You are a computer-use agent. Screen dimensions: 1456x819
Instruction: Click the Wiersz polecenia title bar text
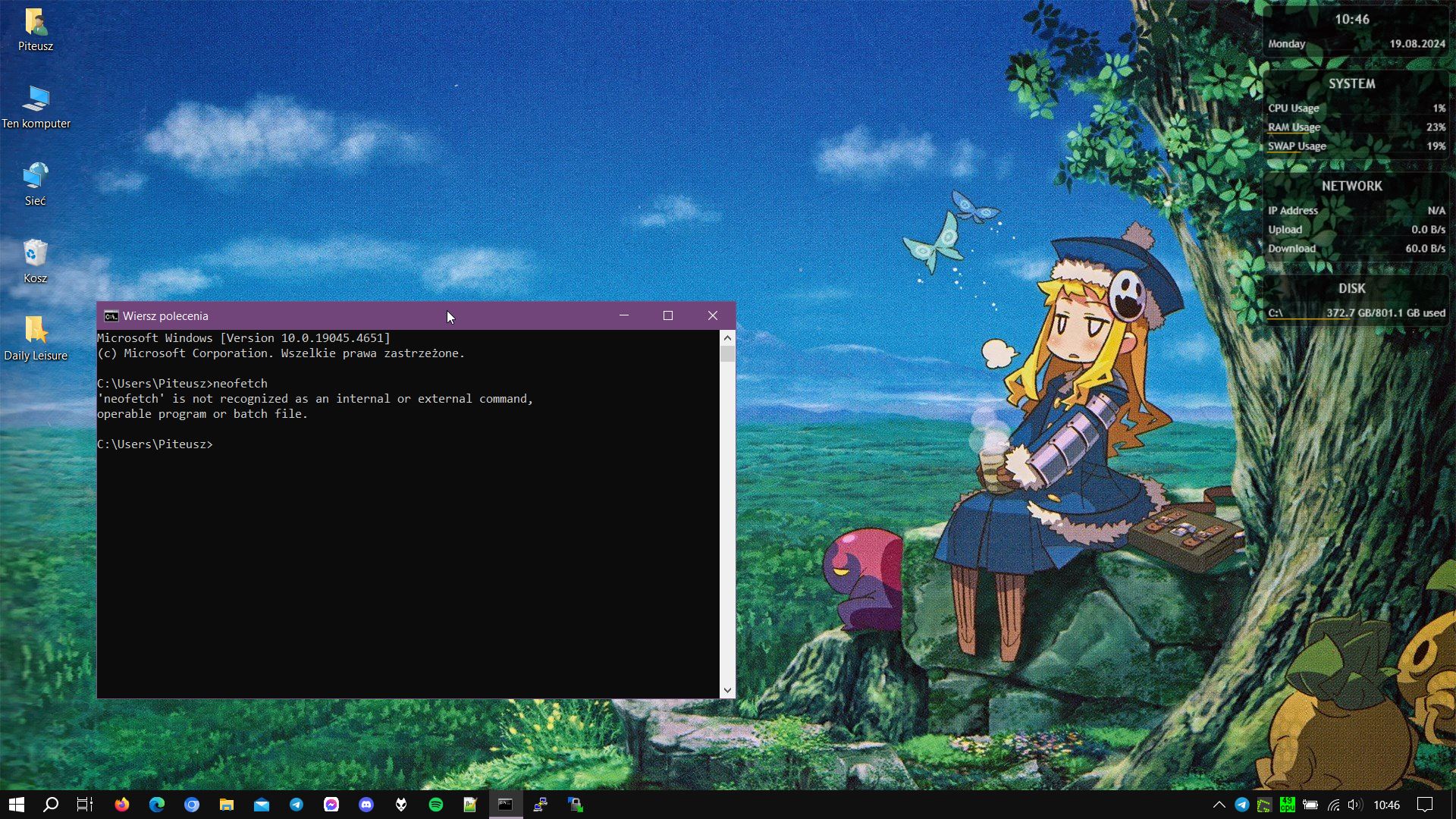pyautogui.click(x=165, y=316)
